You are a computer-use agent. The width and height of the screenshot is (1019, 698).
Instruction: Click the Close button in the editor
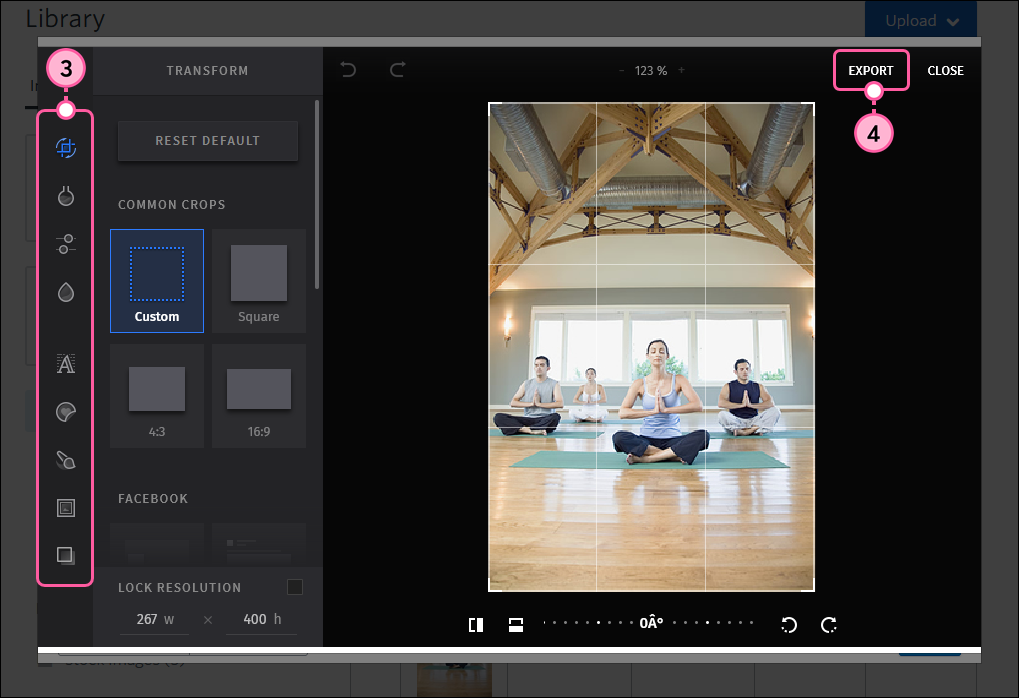pos(944,70)
